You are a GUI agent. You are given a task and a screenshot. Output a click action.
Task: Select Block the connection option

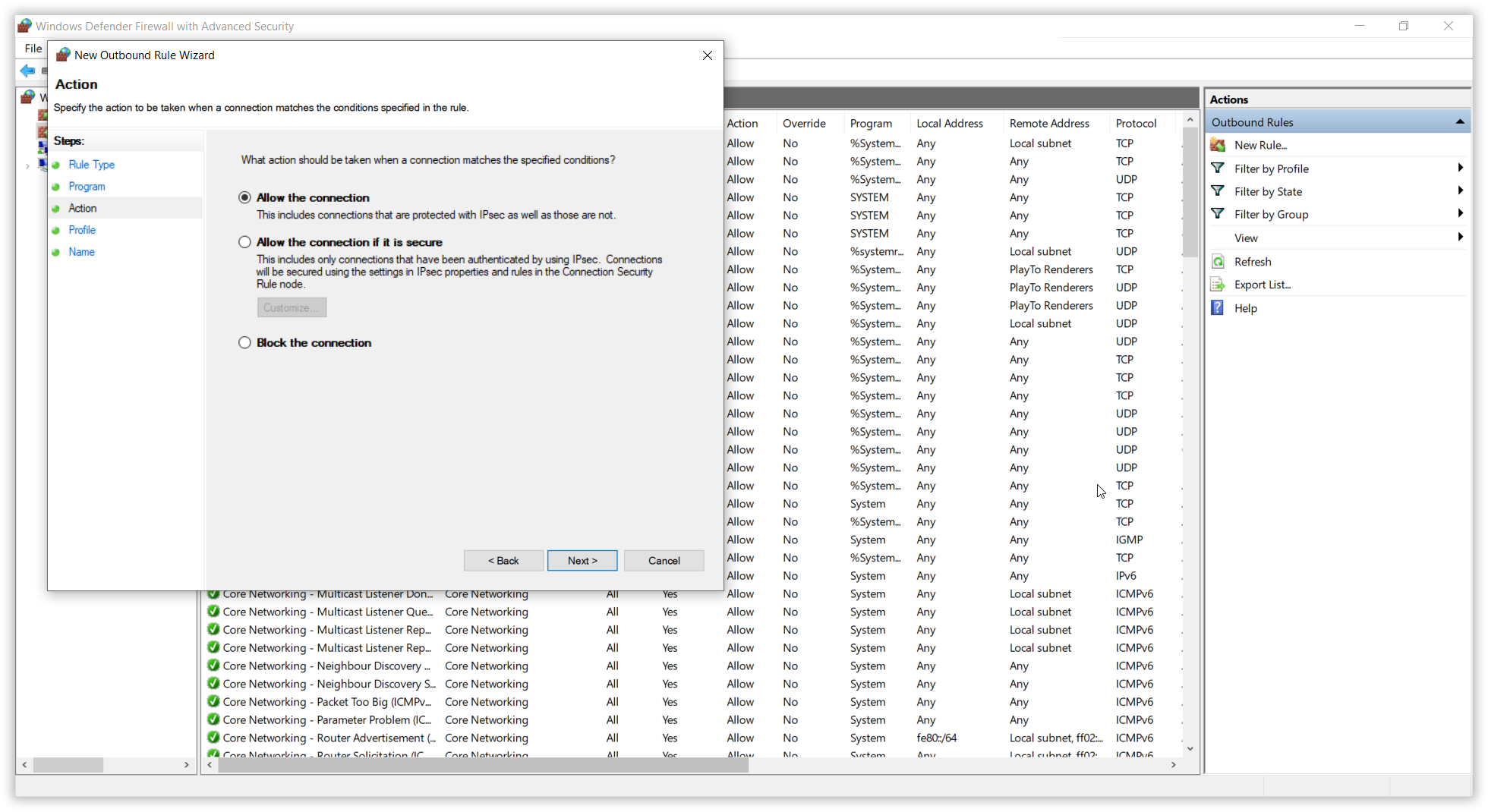point(244,343)
